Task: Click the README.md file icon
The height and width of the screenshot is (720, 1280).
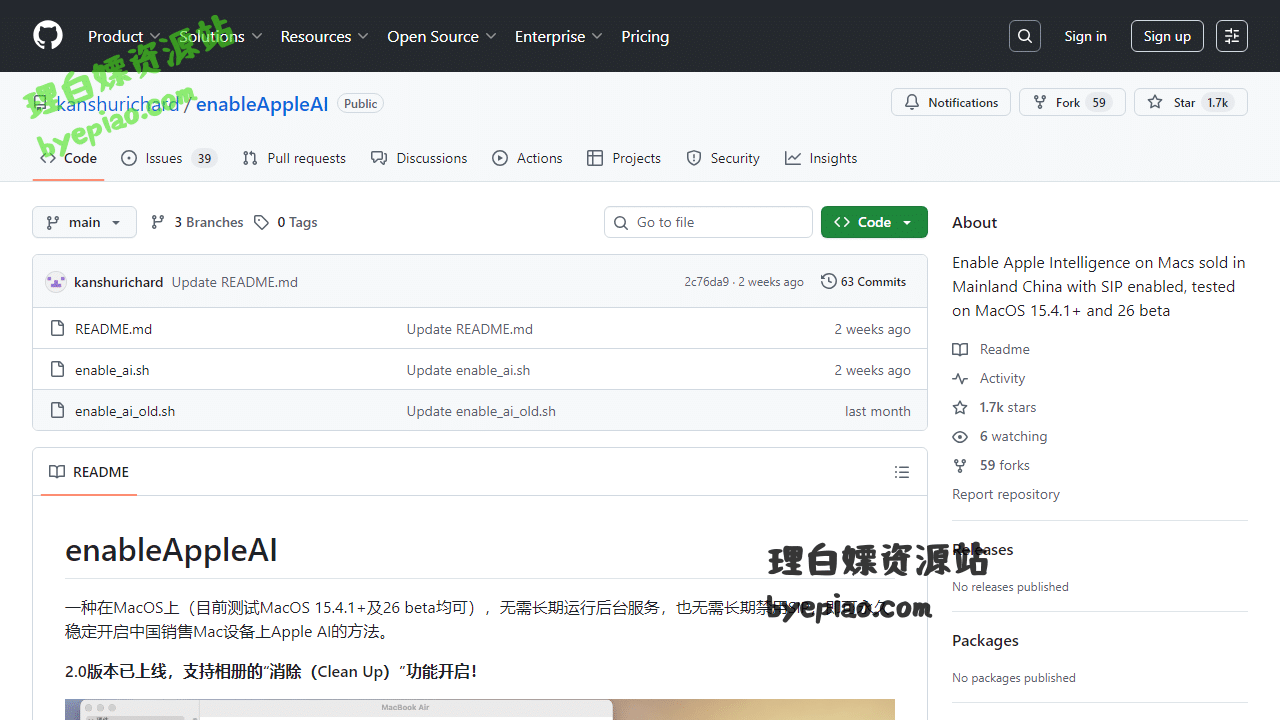Action: pos(57,329)
